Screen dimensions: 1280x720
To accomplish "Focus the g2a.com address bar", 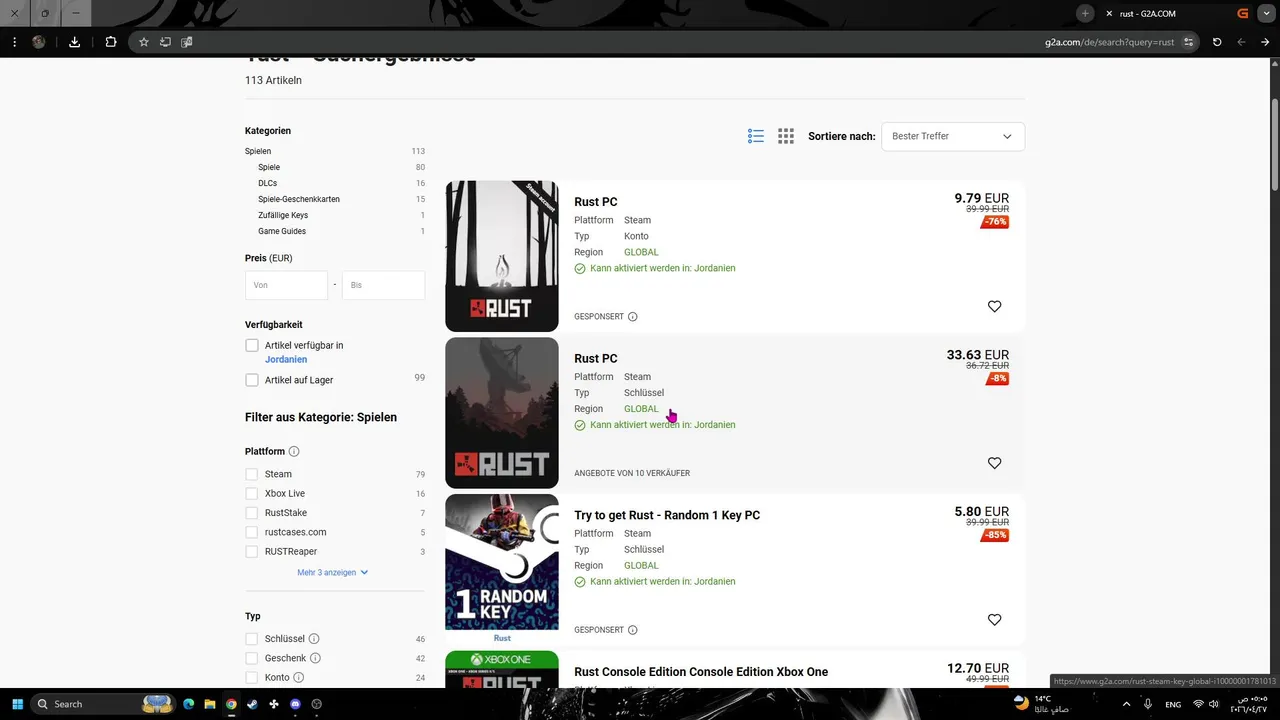I will (x=1110, y=42).
